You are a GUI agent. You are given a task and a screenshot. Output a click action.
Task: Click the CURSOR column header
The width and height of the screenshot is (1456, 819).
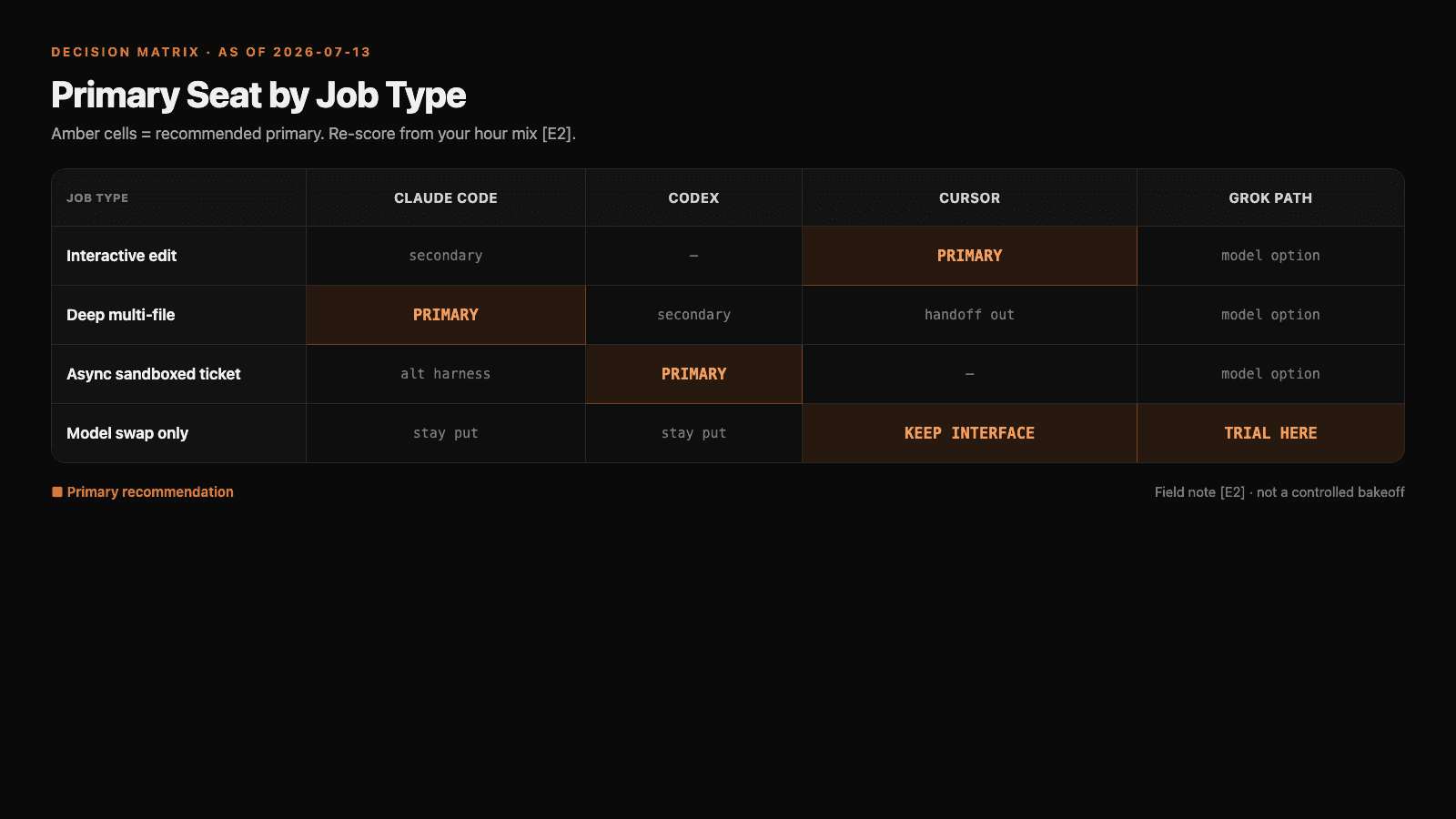tap(969, 198)
